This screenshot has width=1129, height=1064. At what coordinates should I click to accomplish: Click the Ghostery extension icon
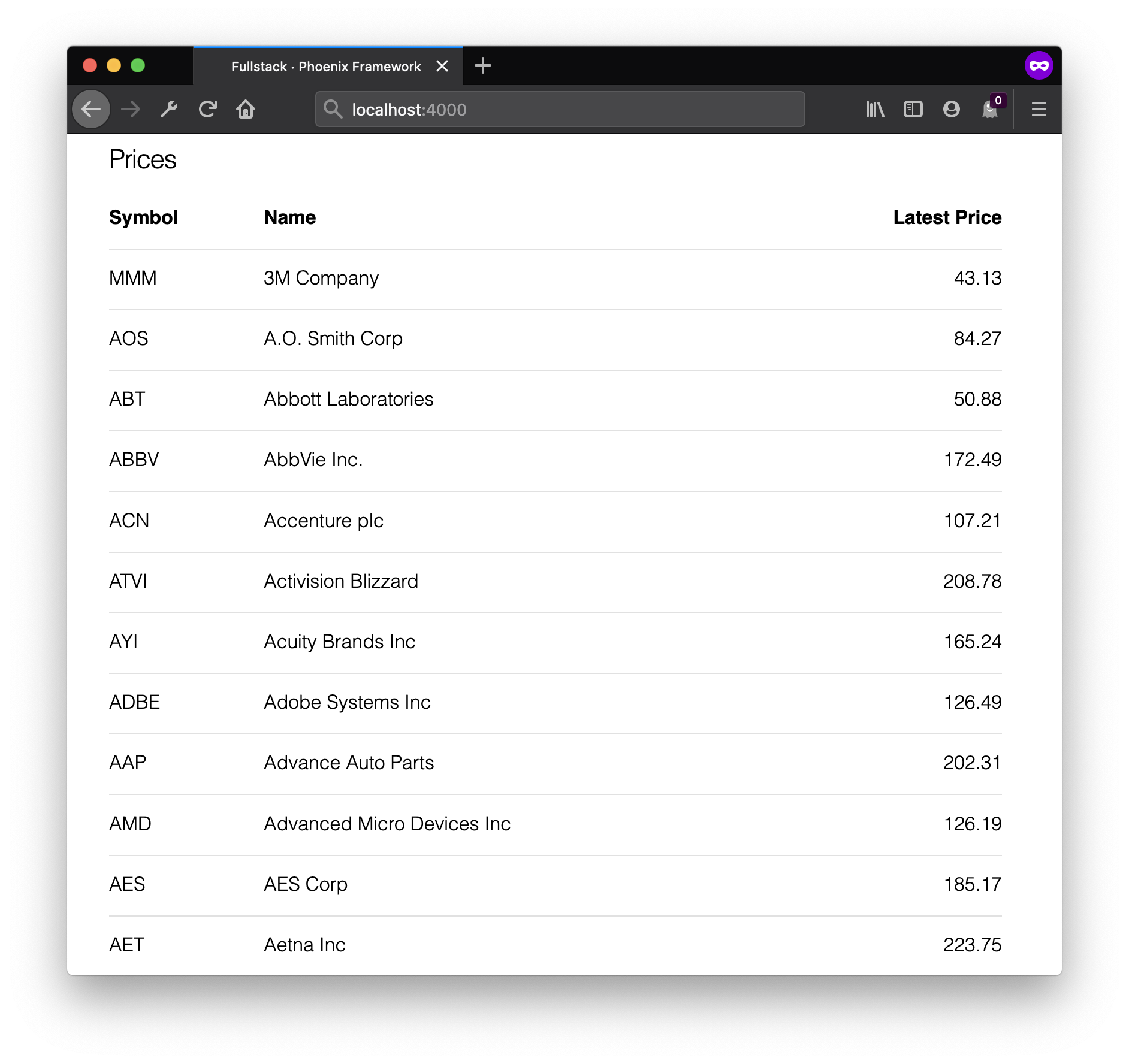click(990, 110)
